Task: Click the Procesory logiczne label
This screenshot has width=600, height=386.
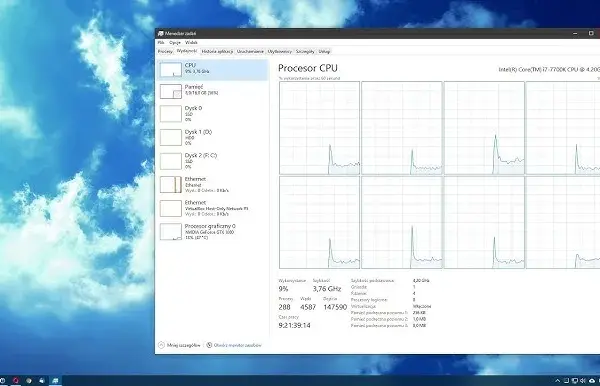Action: click(x=369, y=300)
